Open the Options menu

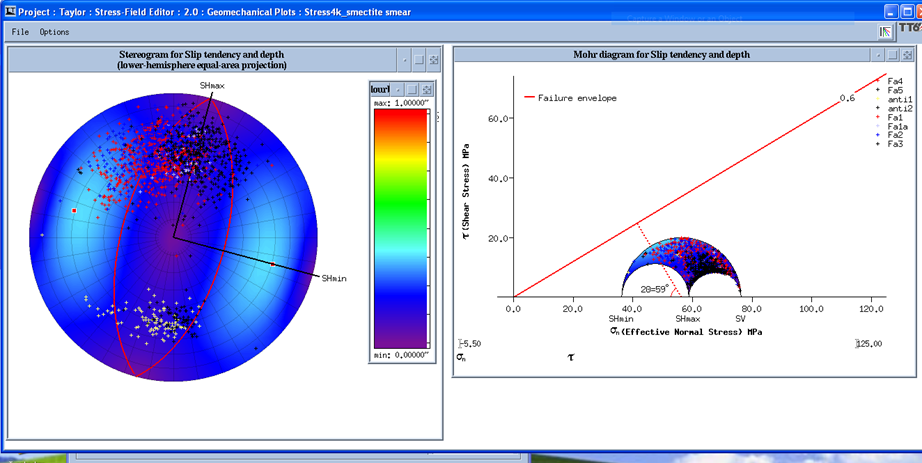(54, 32)
